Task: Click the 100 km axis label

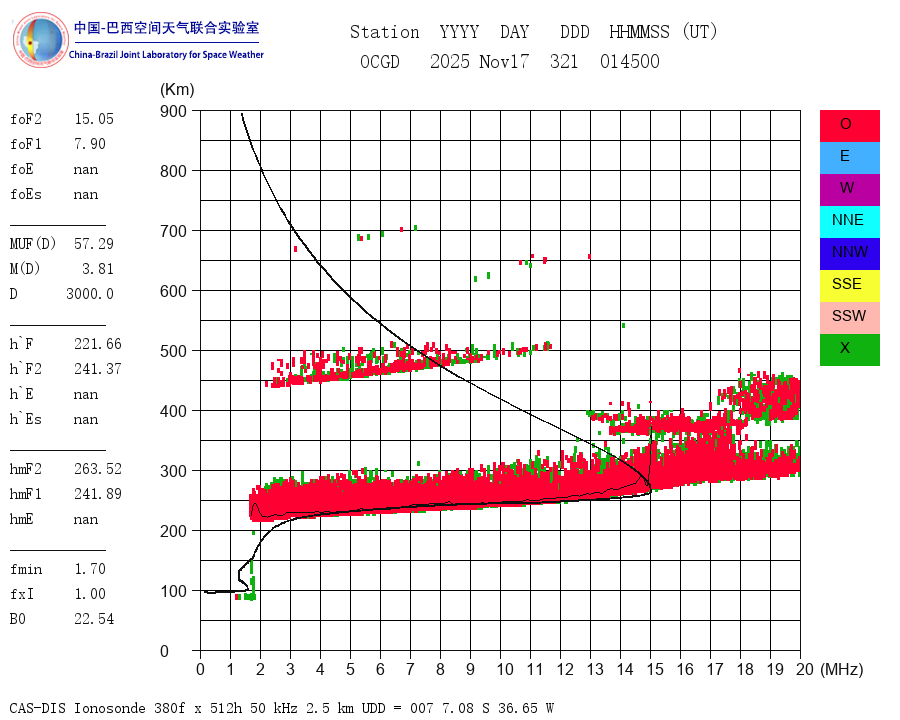Action: pyautogui.click(x=173, y=591)
